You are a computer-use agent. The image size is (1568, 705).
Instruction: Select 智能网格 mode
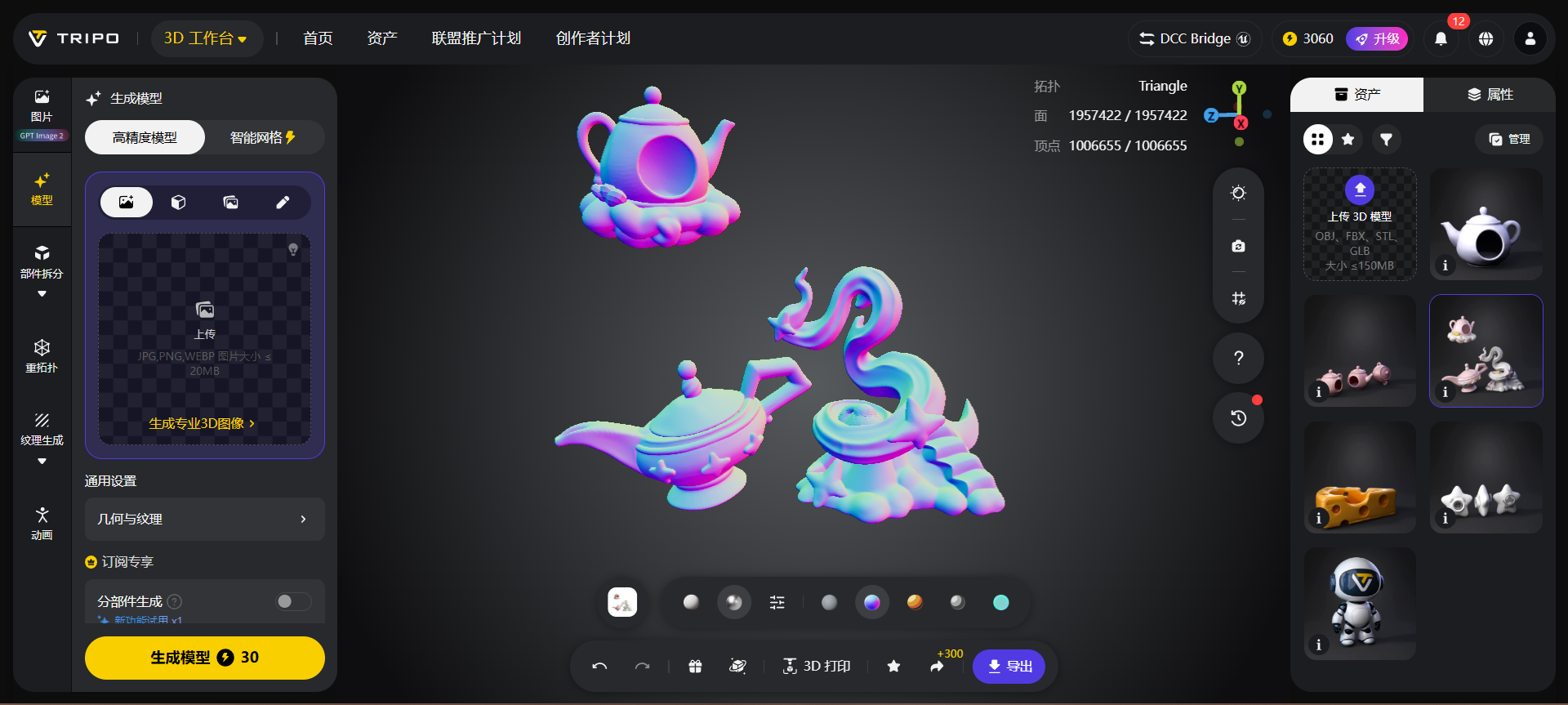(x=263, y=137)
